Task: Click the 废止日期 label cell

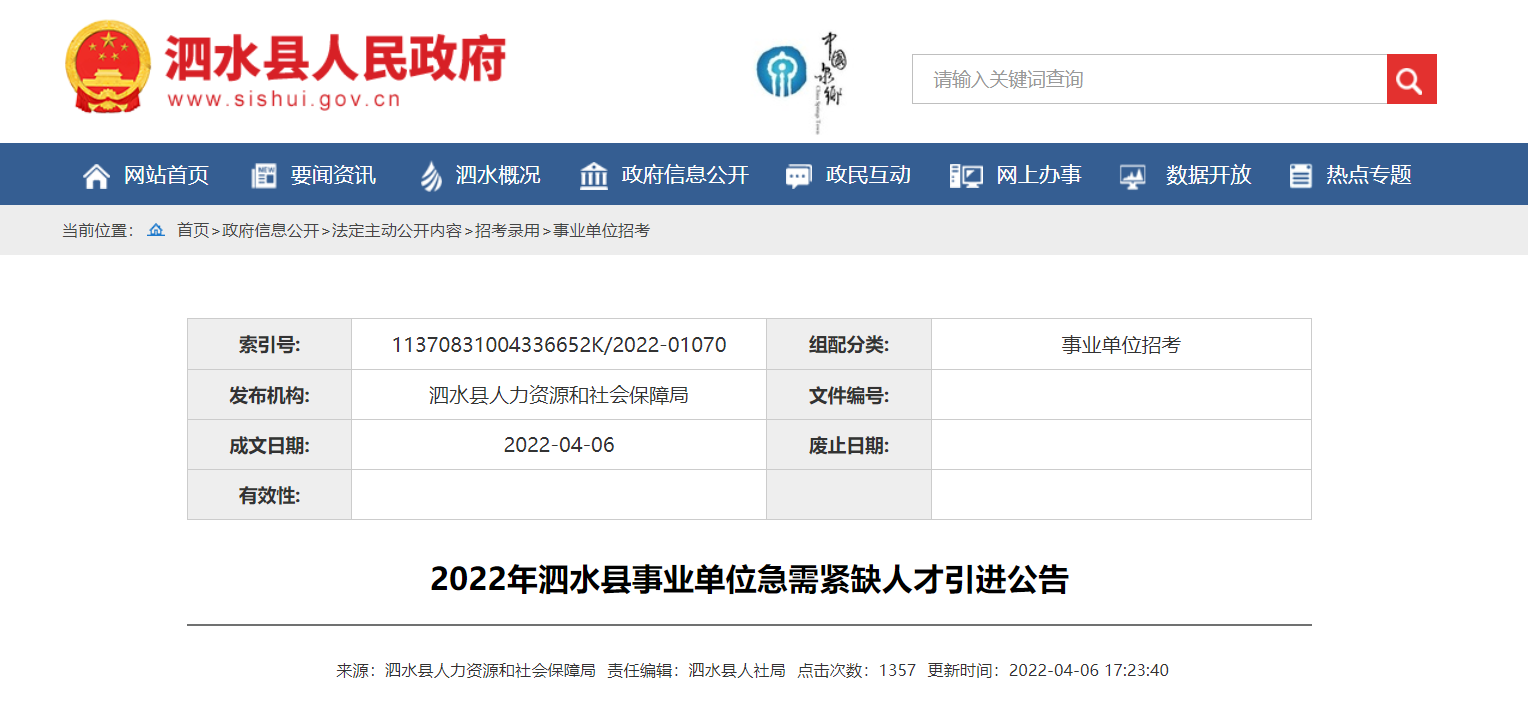Action: click(849, 445)
